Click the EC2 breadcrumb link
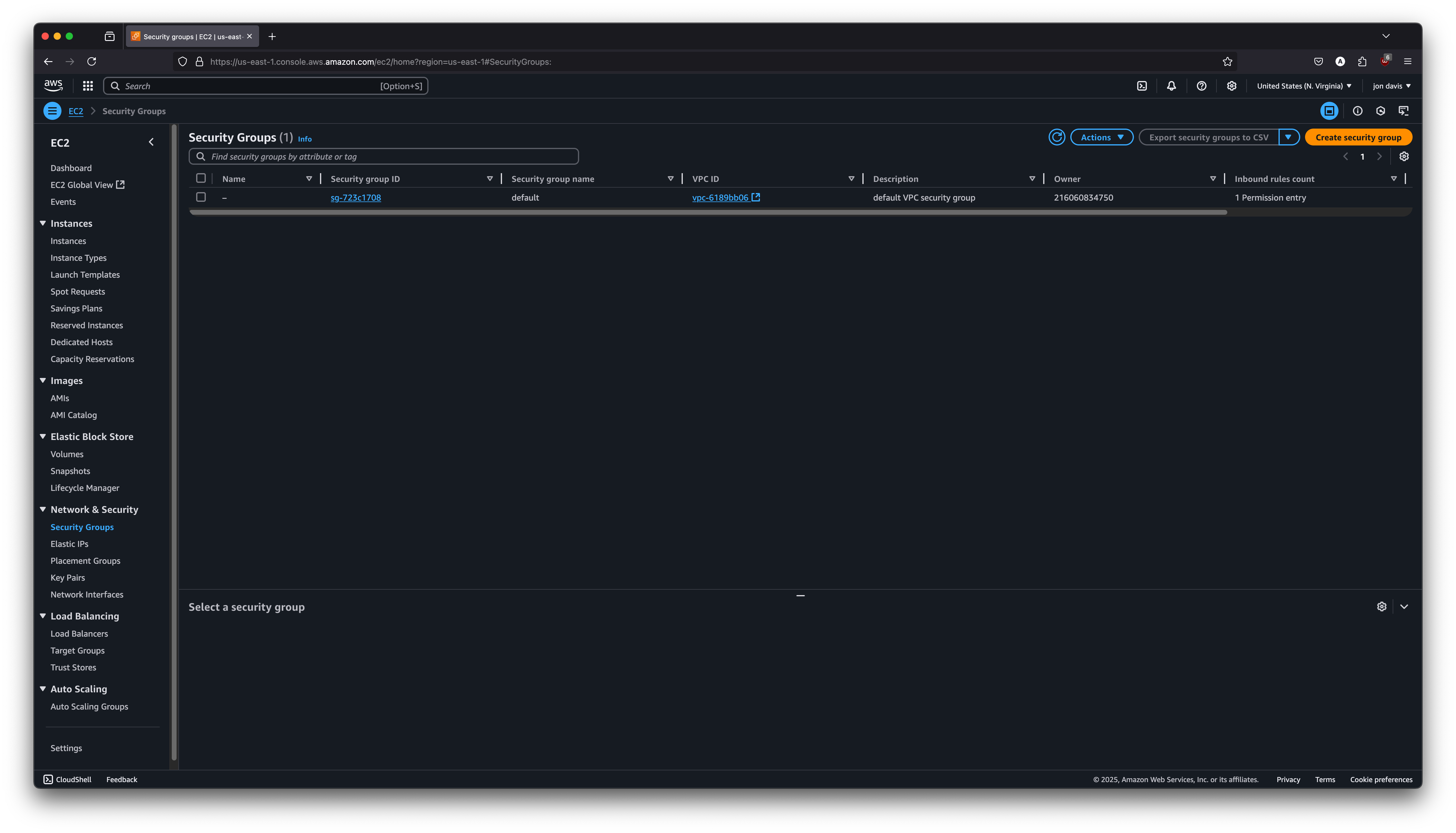This screenshot has height=833, width=1456. point(76,111)
